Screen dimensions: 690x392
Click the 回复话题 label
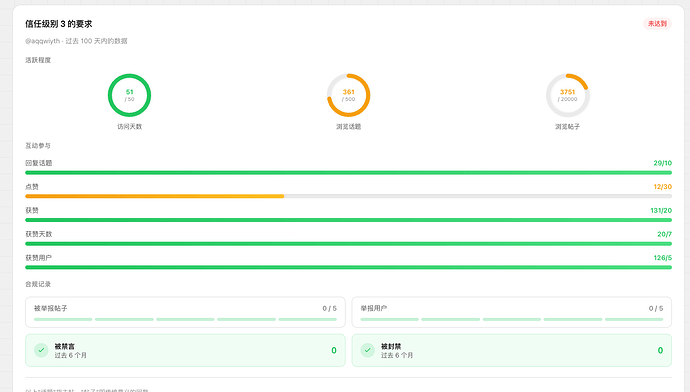(39, 163)
